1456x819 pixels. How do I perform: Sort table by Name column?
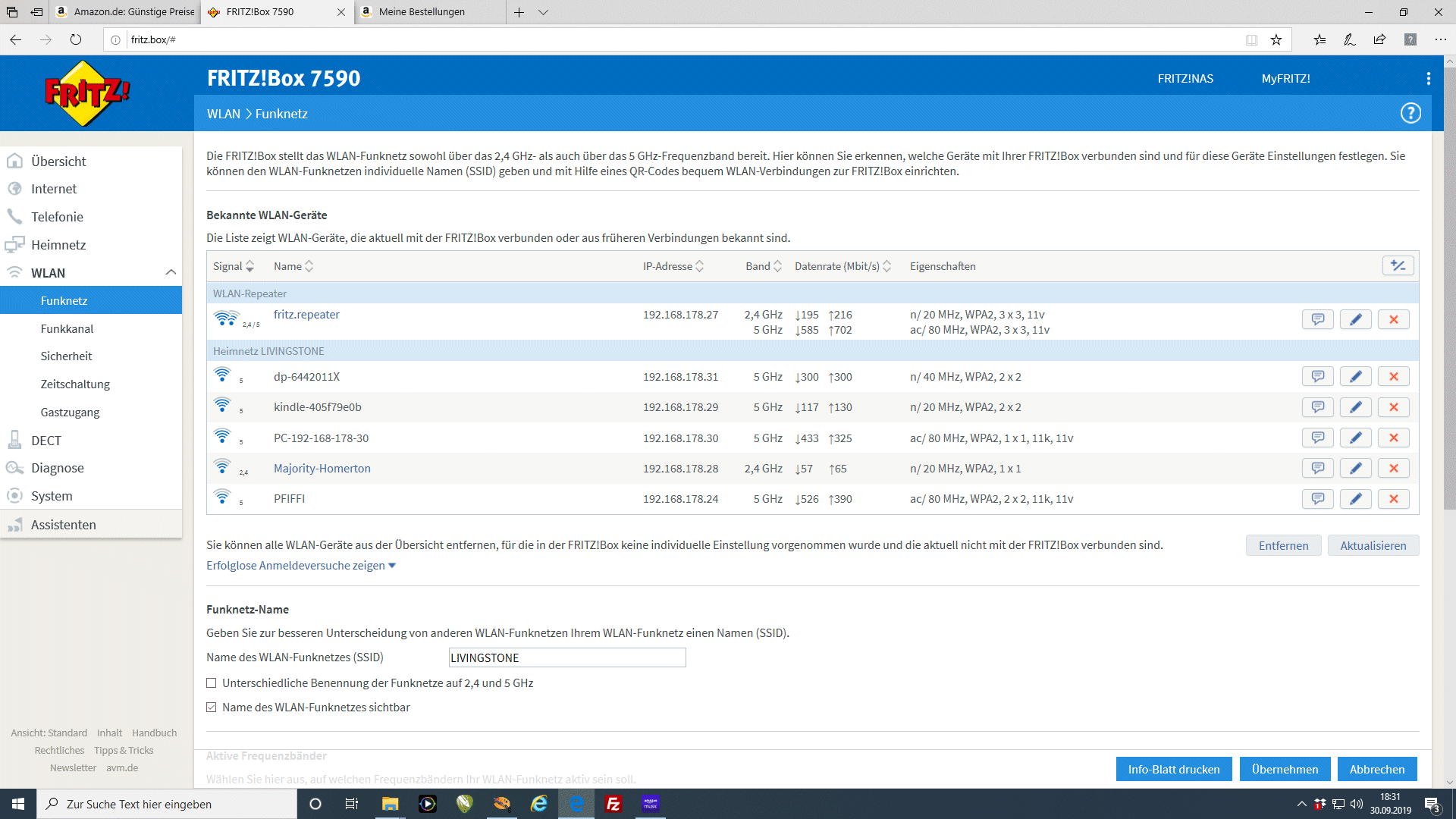[x=293, y=266]
